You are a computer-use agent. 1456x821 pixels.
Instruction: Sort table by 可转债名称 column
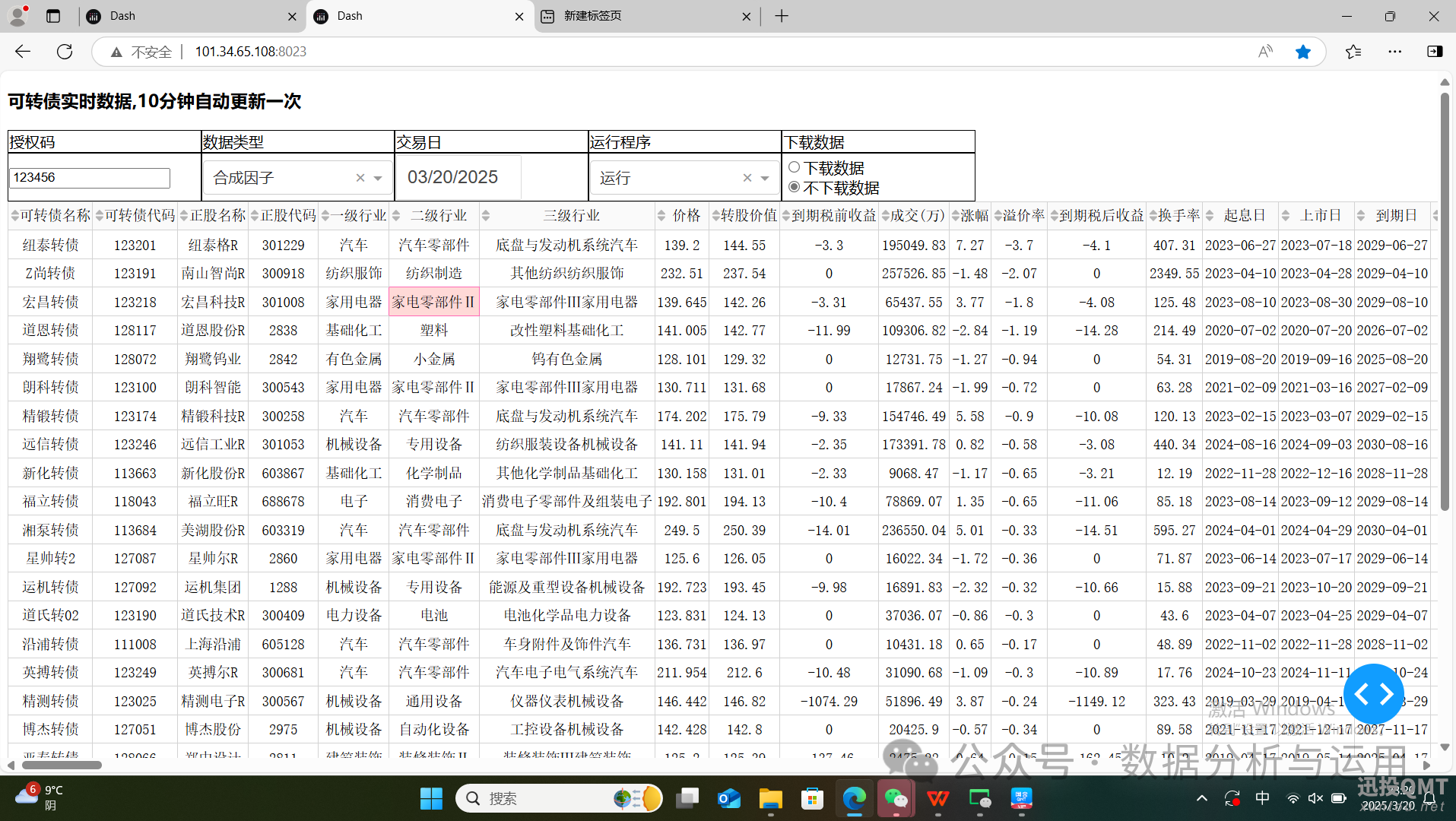[x=14, y=217]
